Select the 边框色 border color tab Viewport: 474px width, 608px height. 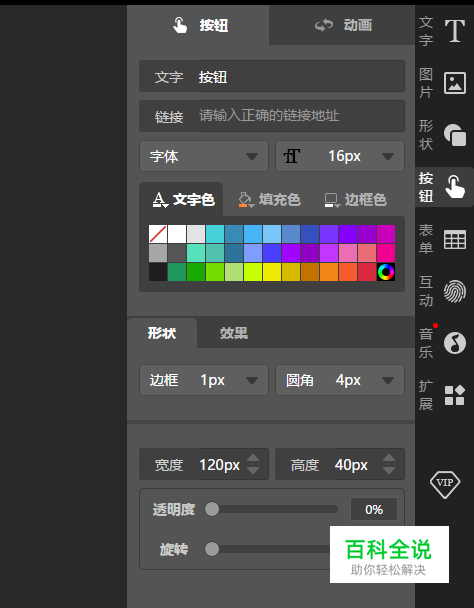tap(355, 199)
